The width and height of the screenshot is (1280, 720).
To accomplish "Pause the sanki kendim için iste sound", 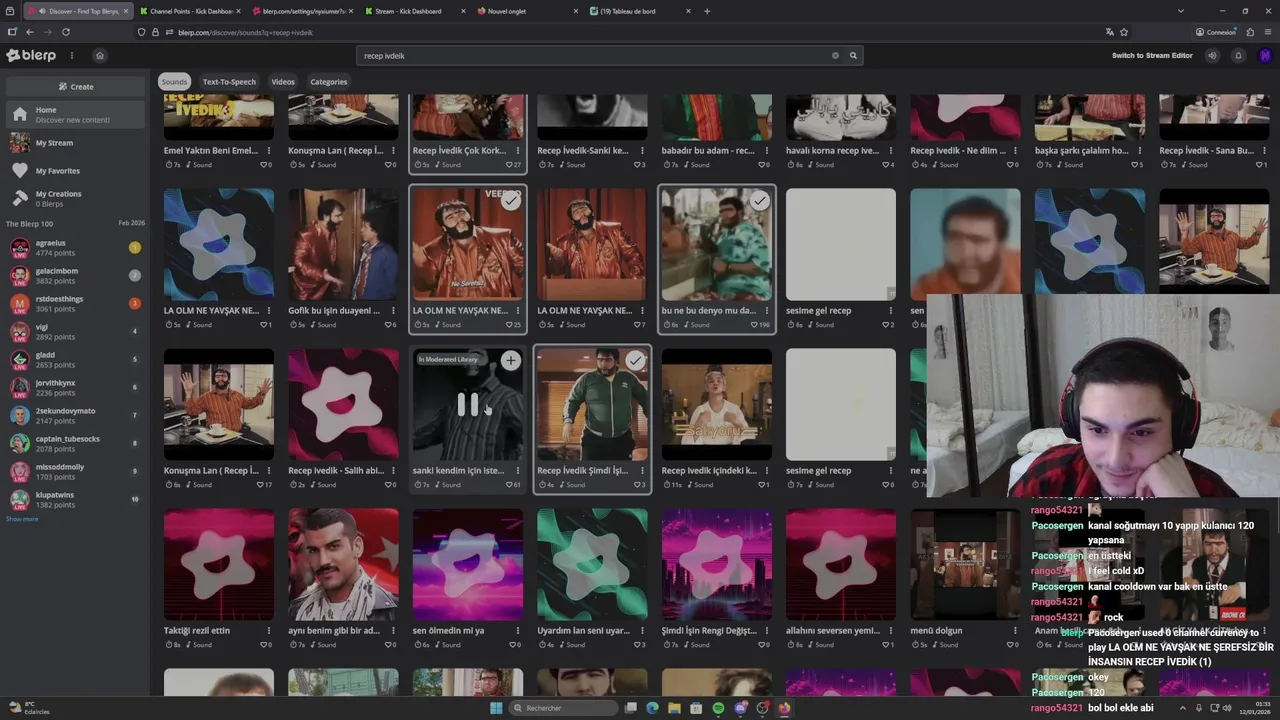I will click(x=467, y=404).
